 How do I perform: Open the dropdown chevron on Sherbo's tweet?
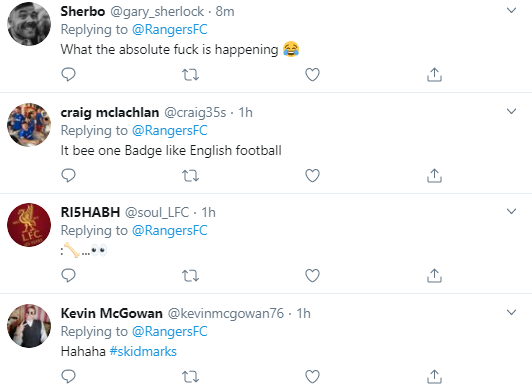[511, 10]
